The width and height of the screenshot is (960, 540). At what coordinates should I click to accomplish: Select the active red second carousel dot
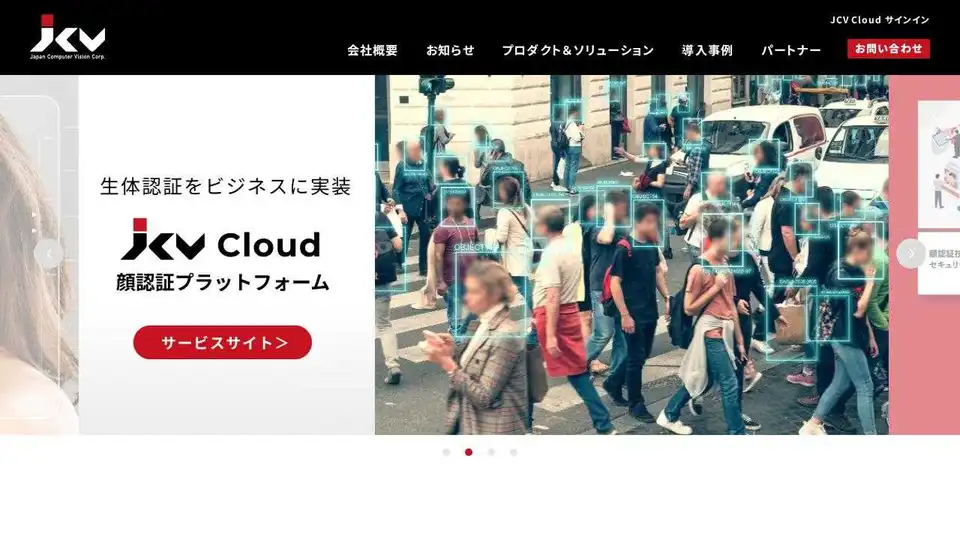(x=468, y=452)
